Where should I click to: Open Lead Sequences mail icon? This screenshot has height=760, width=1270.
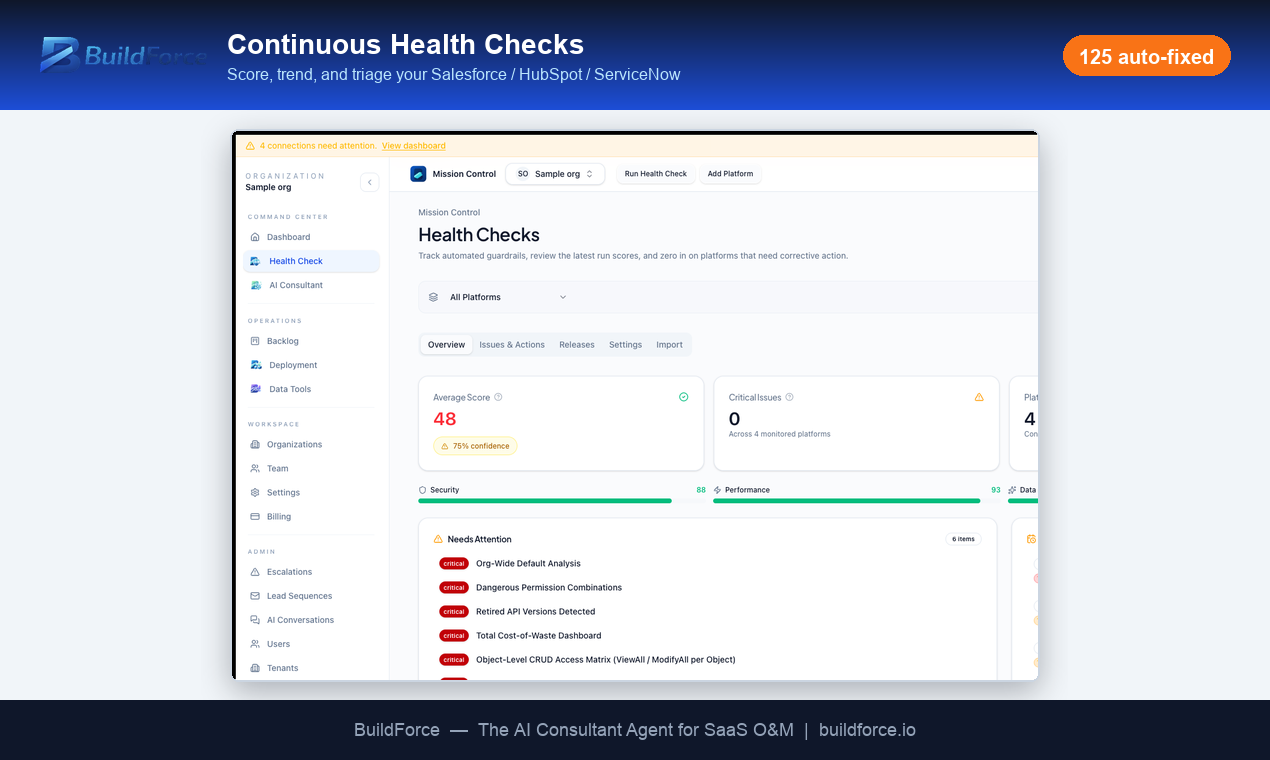pyautogui.click(x=255, y=596)
